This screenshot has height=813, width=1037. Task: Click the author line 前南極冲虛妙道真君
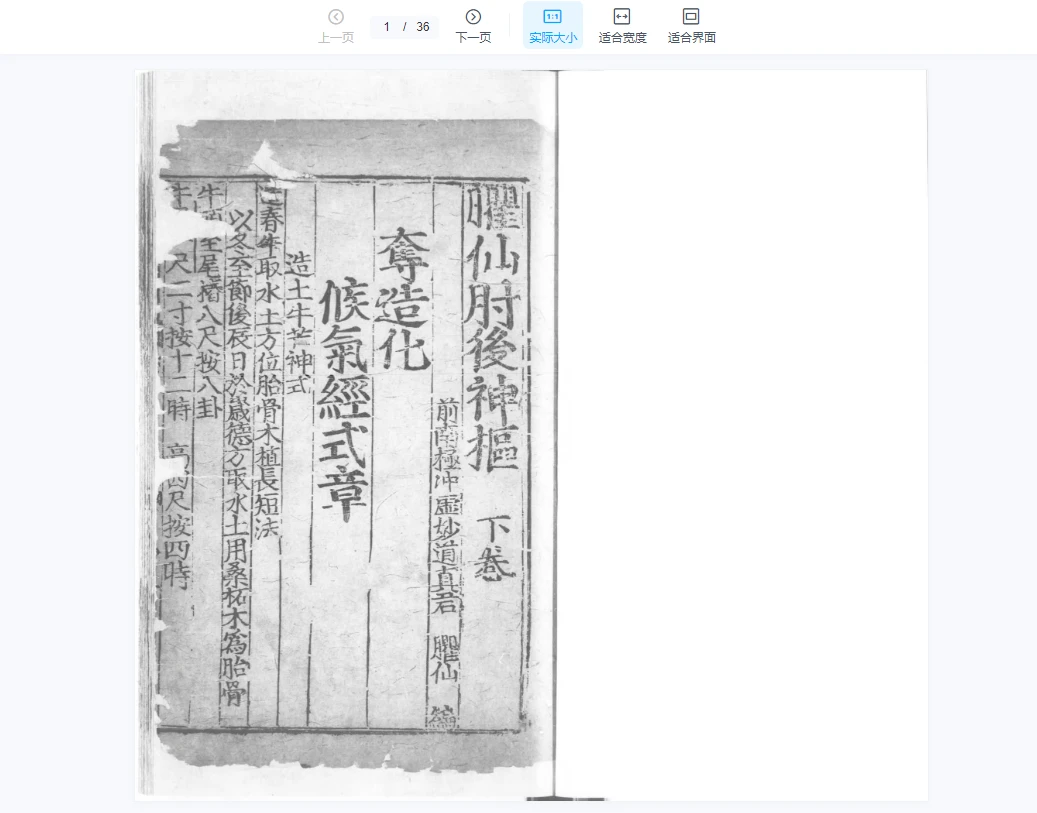[446, 506]
